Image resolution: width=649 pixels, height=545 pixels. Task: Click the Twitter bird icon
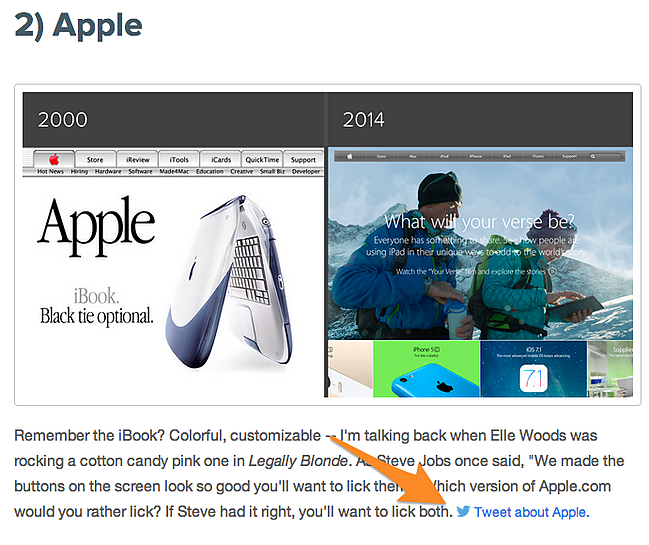click(463, 511)
